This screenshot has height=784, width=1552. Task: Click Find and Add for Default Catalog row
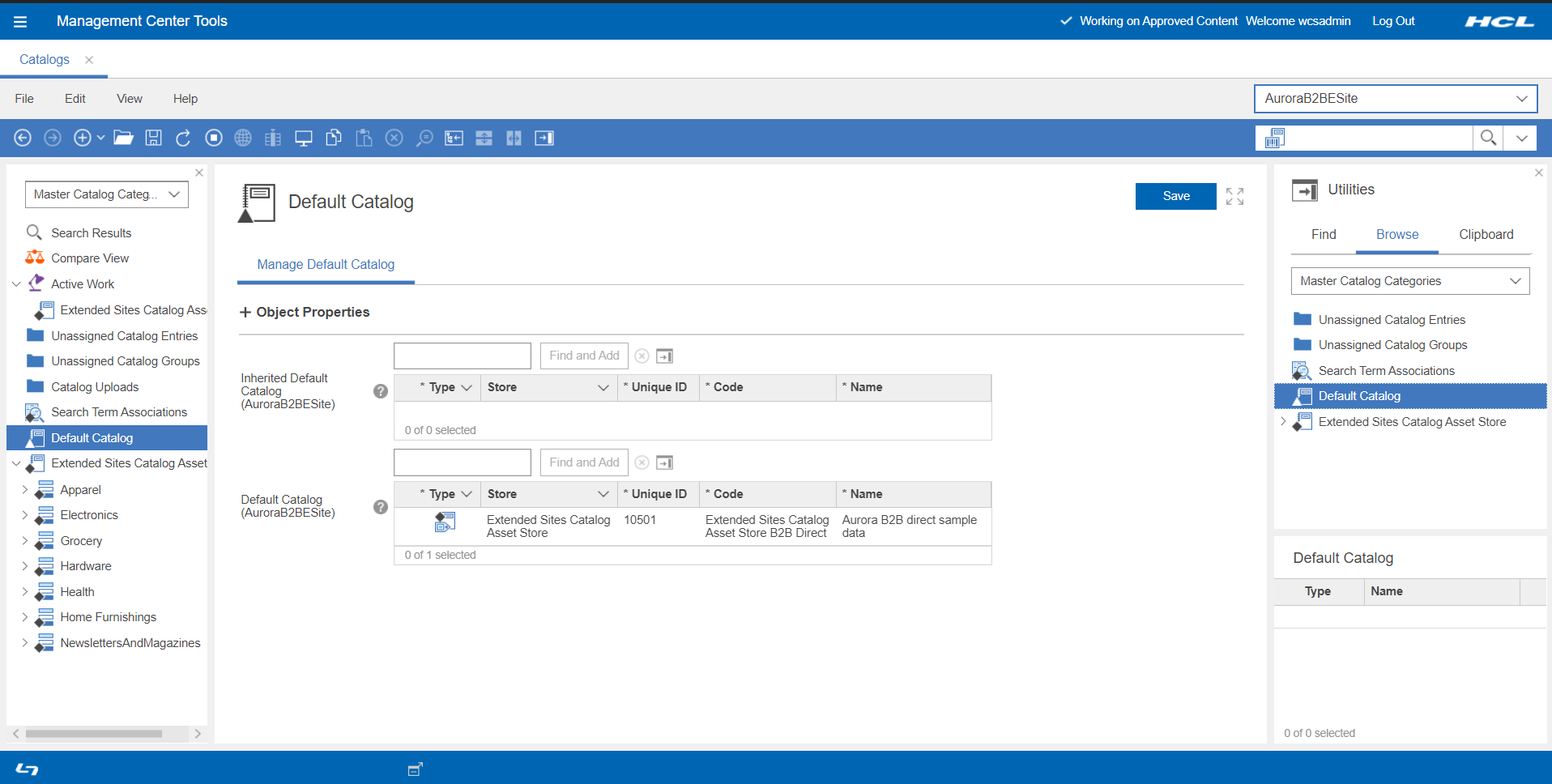(584, 462)
